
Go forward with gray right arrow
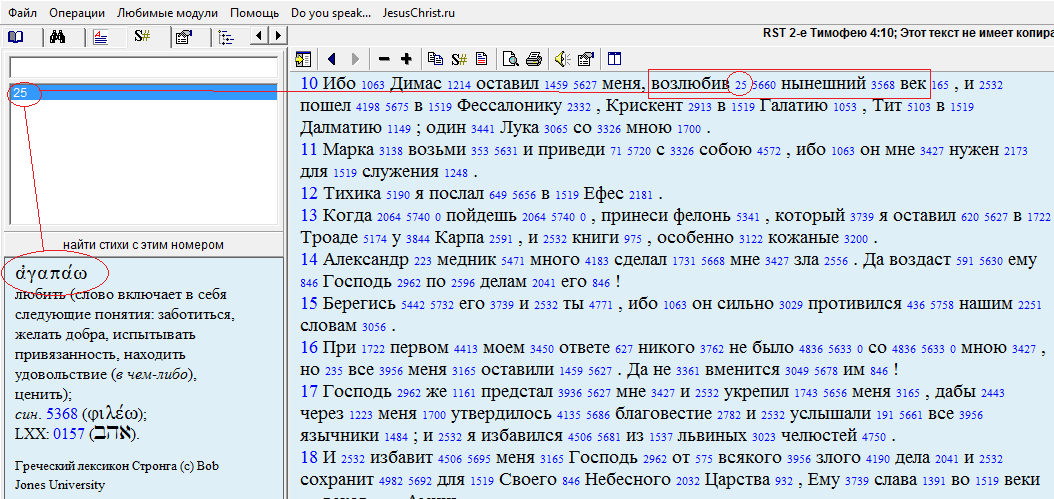(x=356, y=59)
